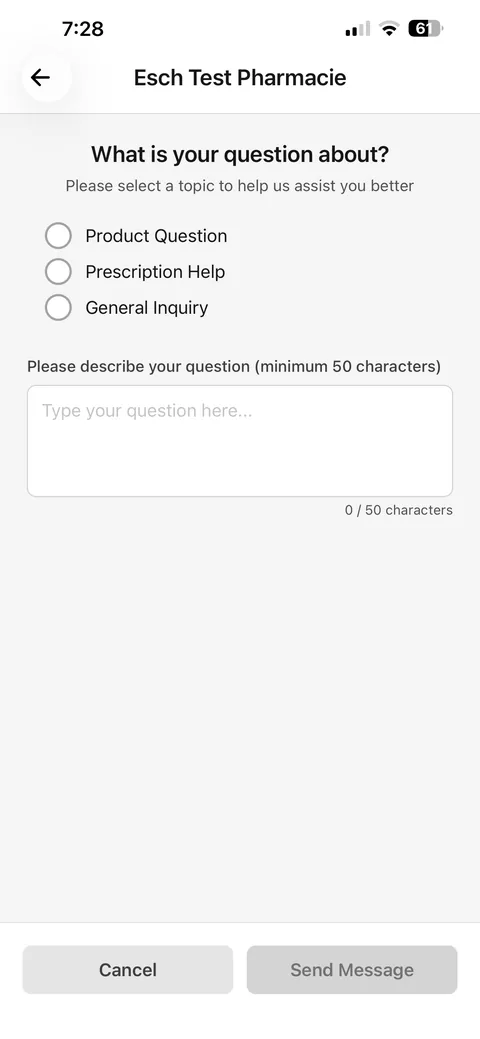Select the Product Question radio button
The height and width of the screenshot is (1039, 480).
(x=58, y=236)
